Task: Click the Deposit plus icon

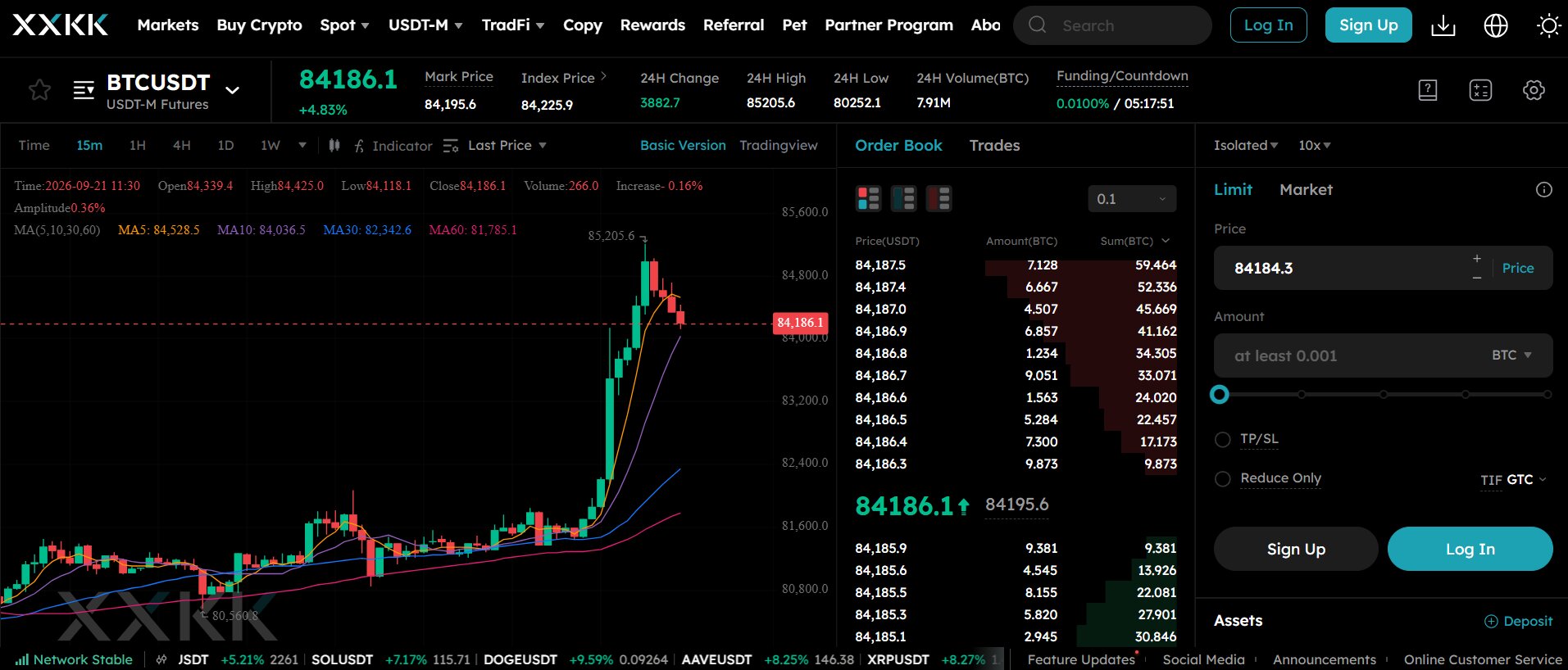Action: click(1491, 621)
